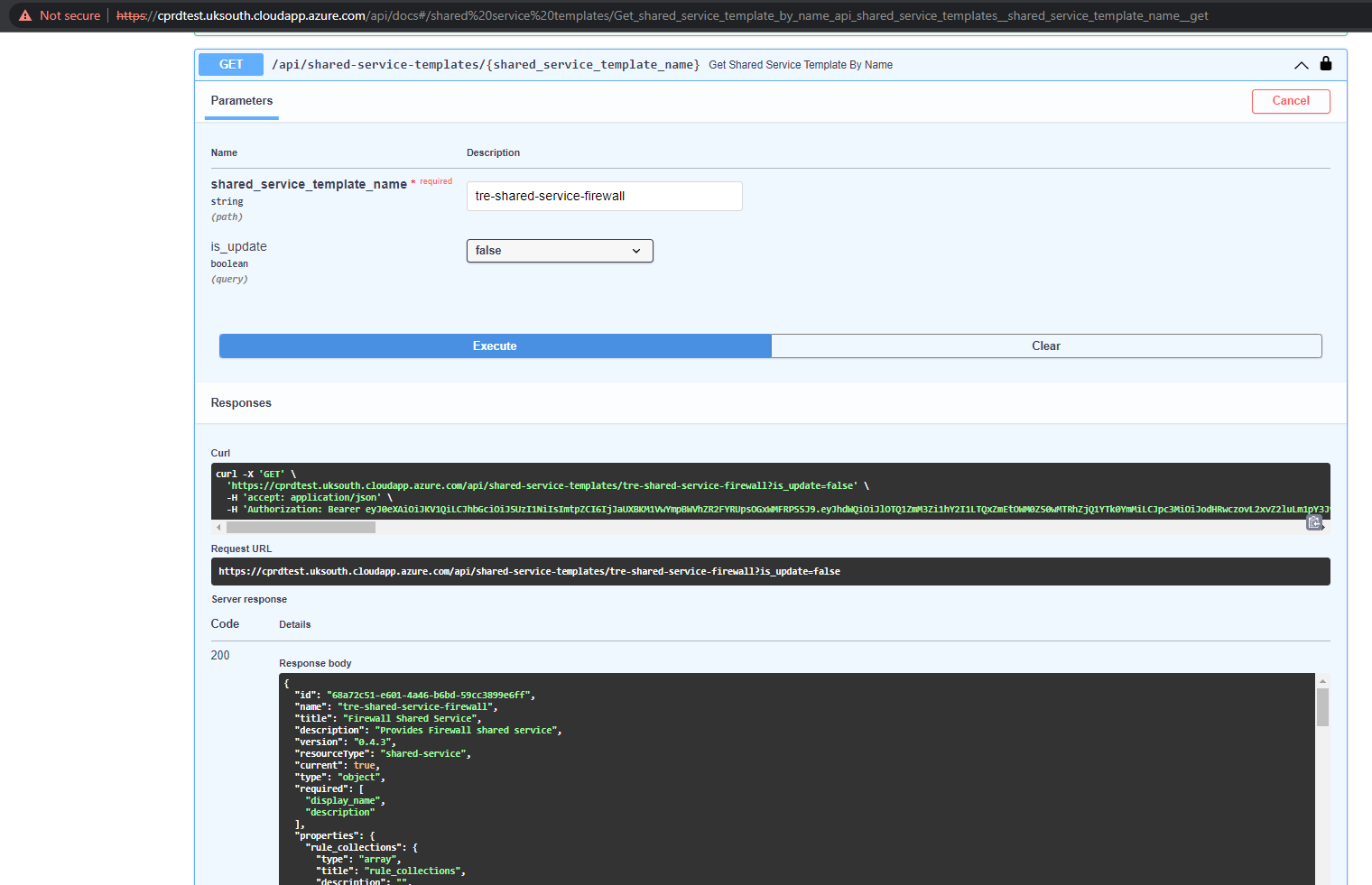Screen dimensions: 1372x885
Task: Select the Request URL text
Action: (x=530, y=570)
